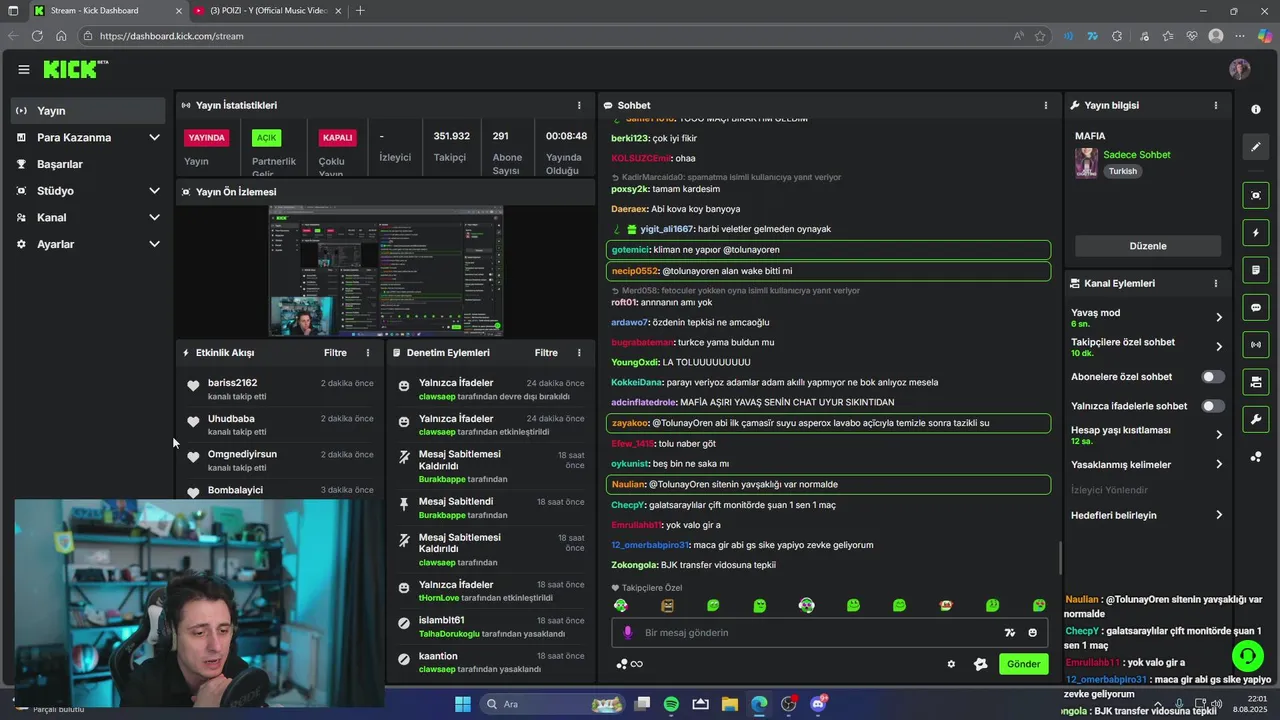Click the Turkish language tag

click(1122, 171)
